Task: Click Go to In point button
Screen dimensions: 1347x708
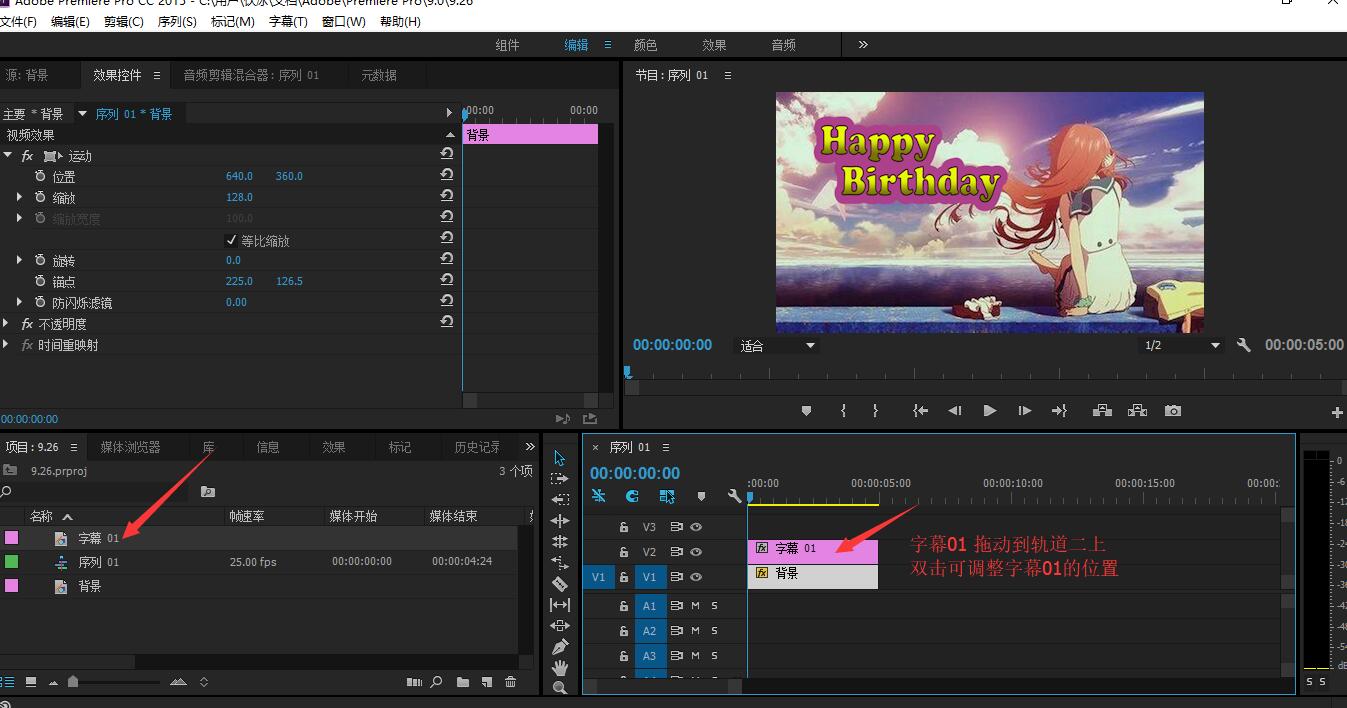Action: [921, 411]
